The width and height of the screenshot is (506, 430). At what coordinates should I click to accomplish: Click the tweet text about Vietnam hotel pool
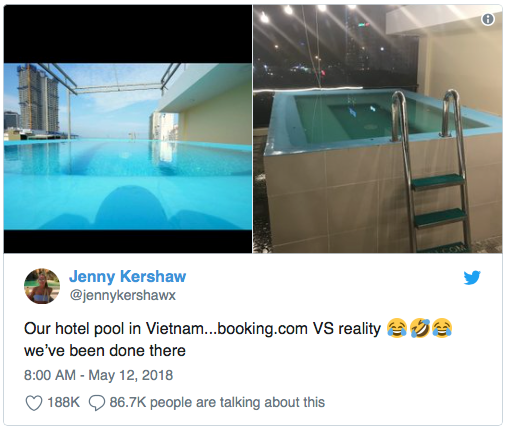pyautogui.click(x=238, y=339)
